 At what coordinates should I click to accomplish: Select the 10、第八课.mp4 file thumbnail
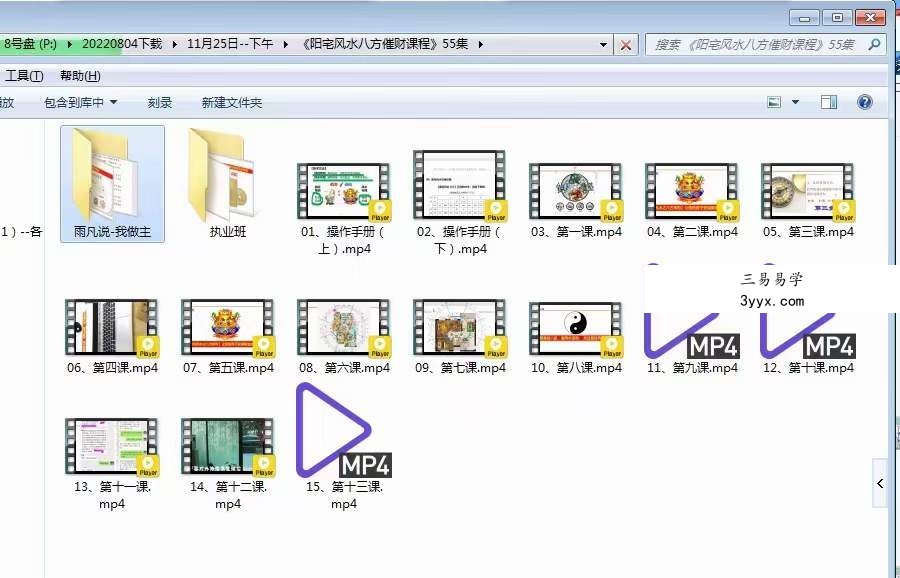[x=576, y=329]
